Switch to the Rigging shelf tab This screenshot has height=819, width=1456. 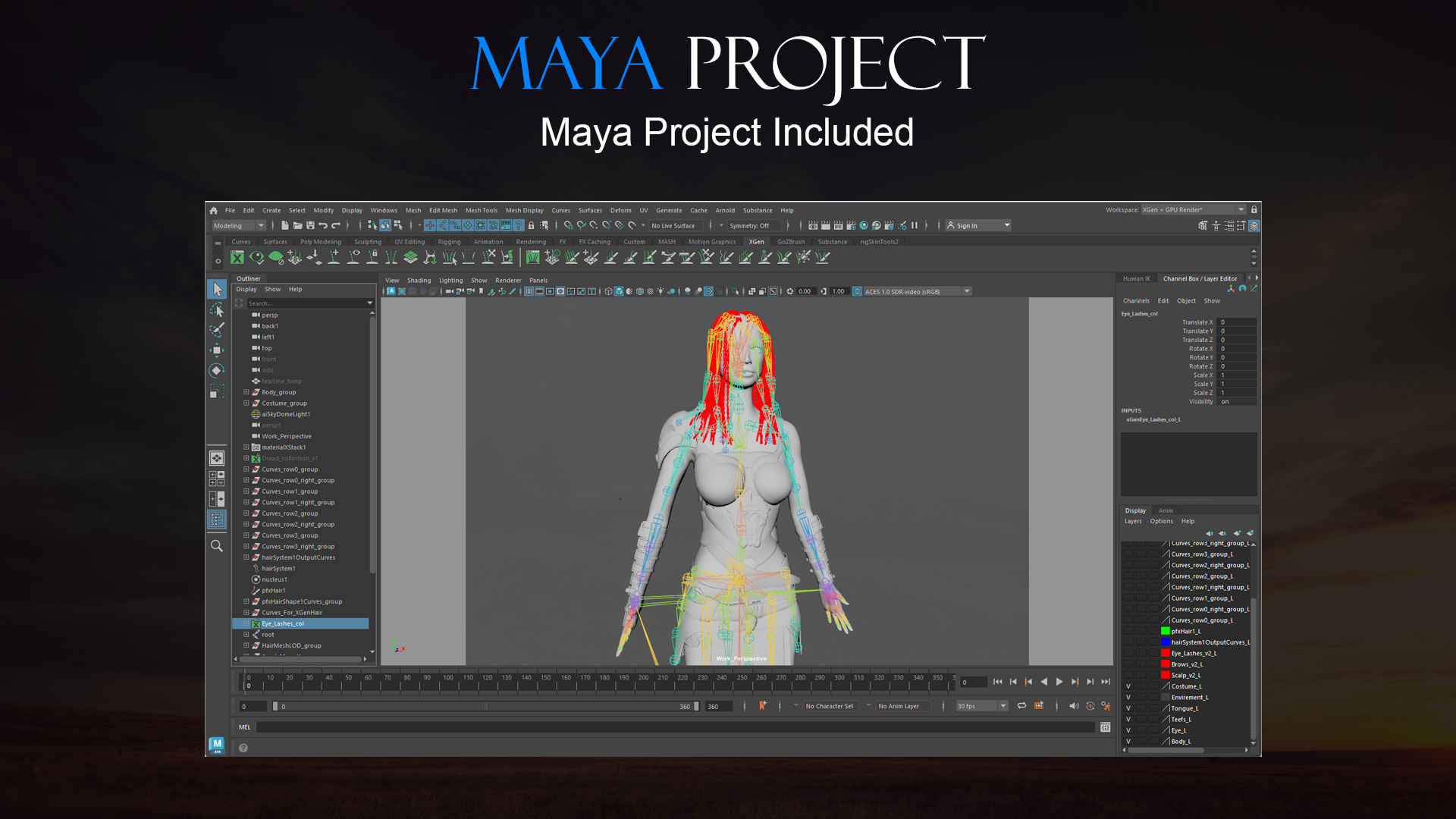[449, 242]
